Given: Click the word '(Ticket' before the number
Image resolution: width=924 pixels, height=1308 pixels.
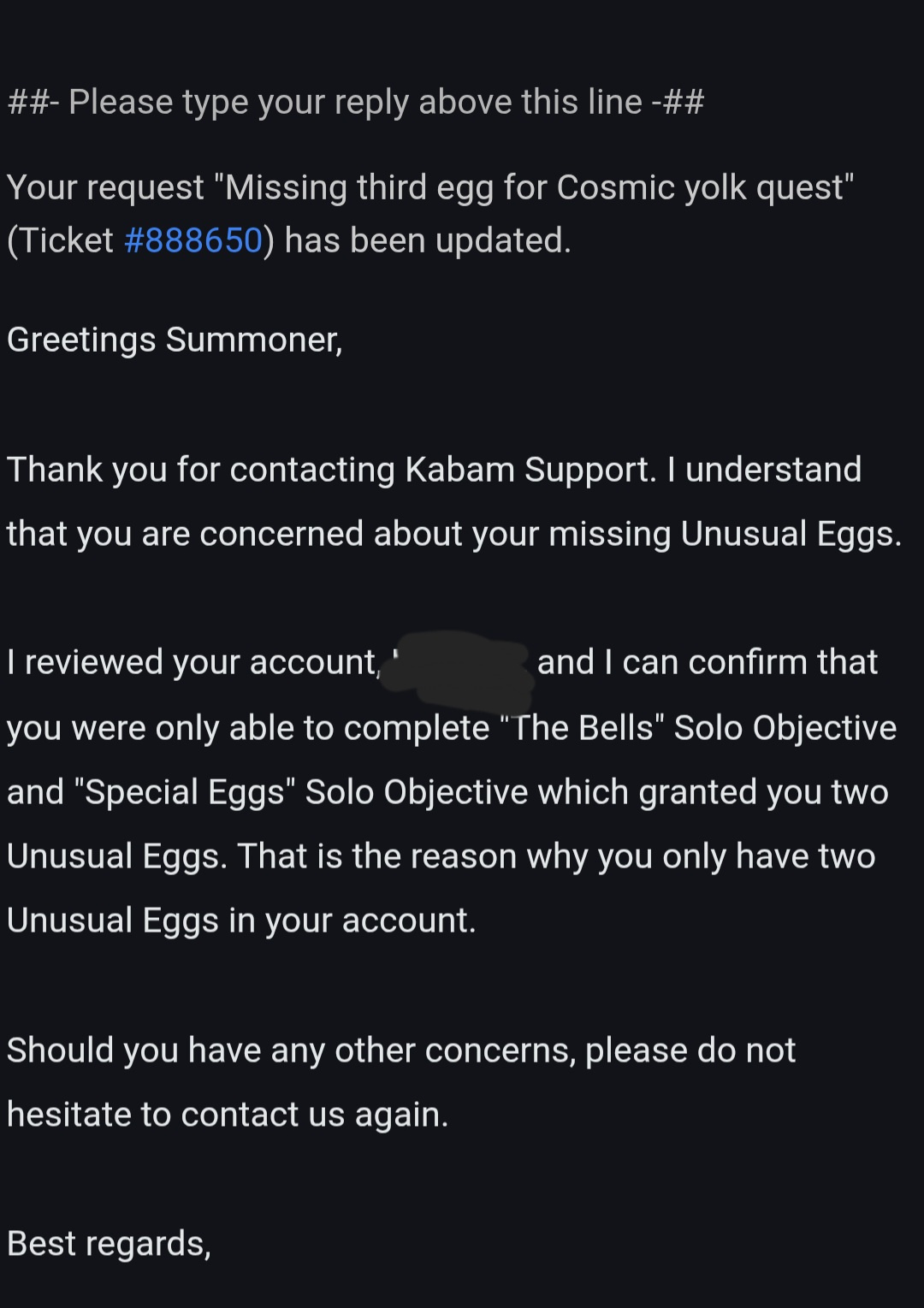Looking at the screenshot, I should [61, 240].
